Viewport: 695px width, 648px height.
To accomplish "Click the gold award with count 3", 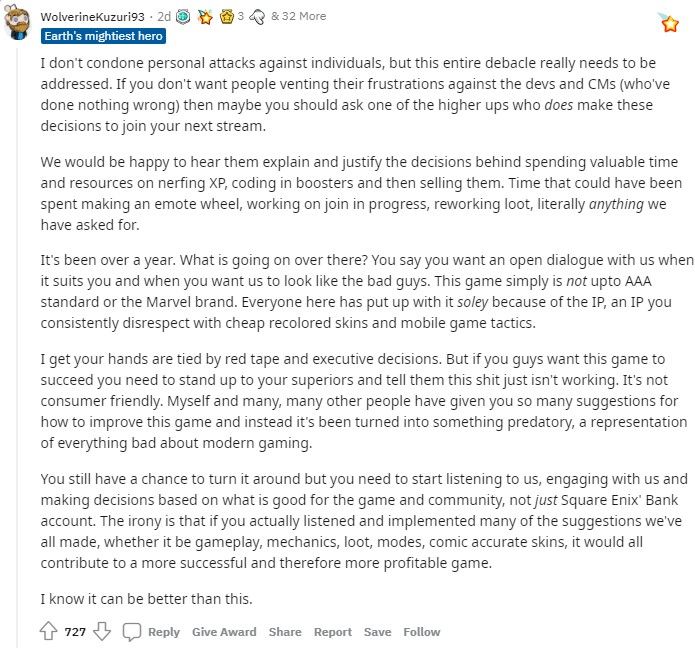I will 226,17.
